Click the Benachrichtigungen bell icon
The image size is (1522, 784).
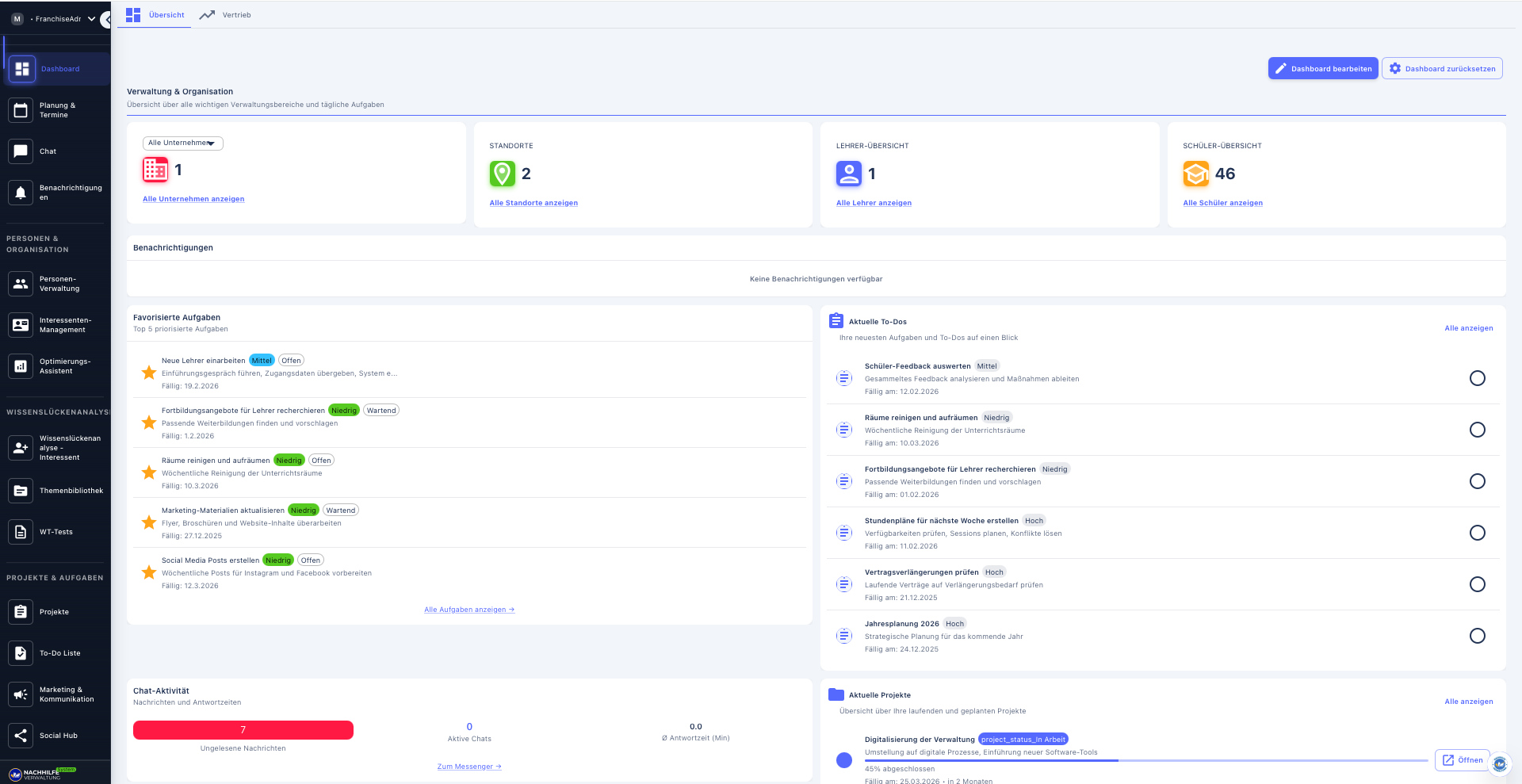coord(21,193)
